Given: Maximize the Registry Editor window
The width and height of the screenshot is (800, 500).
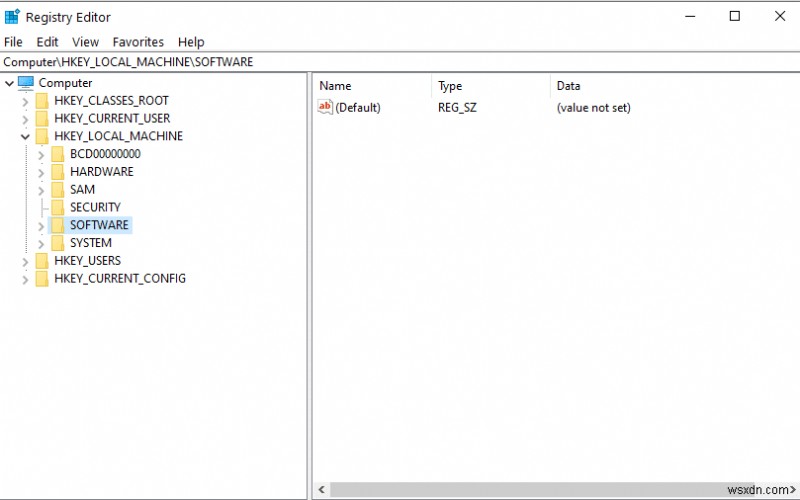Looking at the screenshot, I should tap(735, 16).
